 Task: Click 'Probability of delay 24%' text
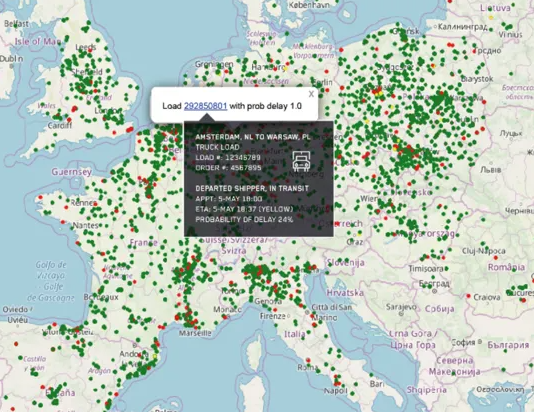(x=244, y=219)
